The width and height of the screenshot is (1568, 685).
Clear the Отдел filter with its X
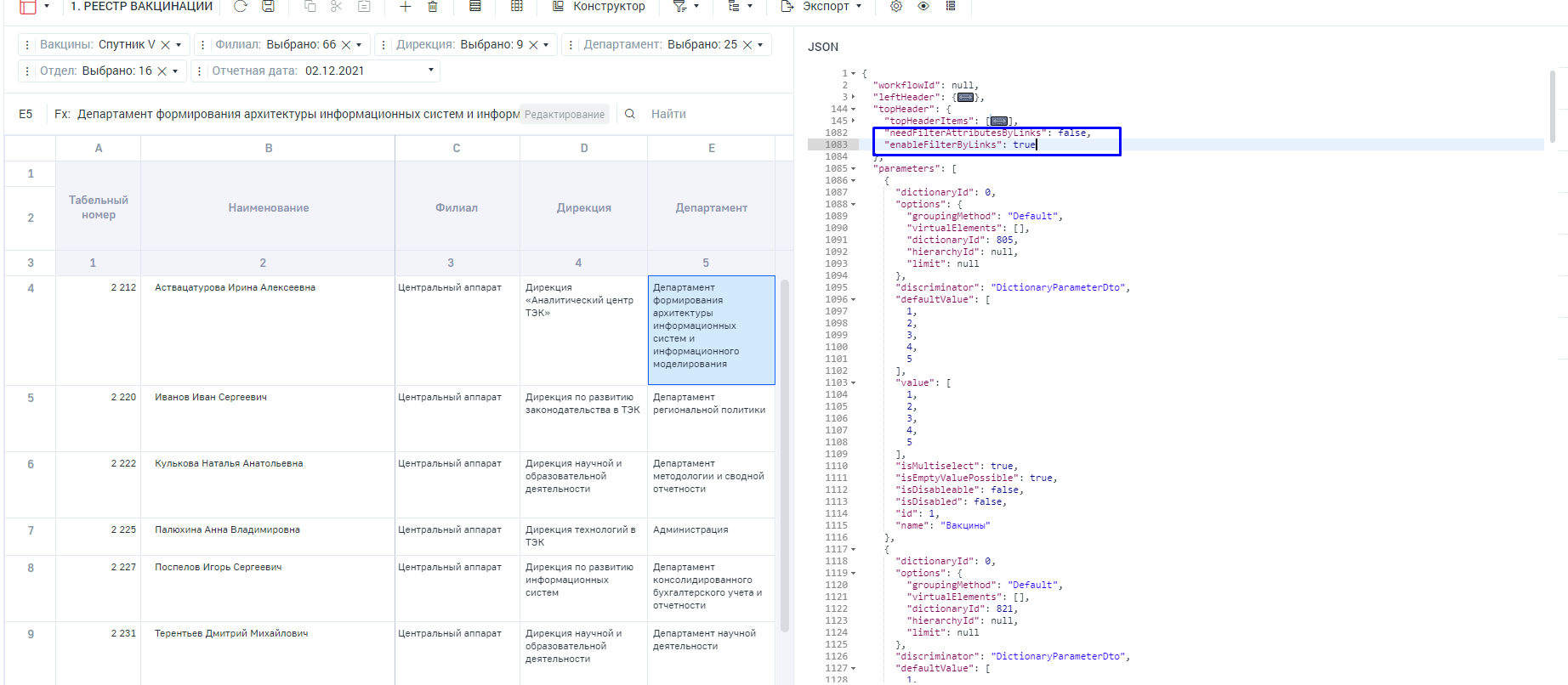[162, 71]
